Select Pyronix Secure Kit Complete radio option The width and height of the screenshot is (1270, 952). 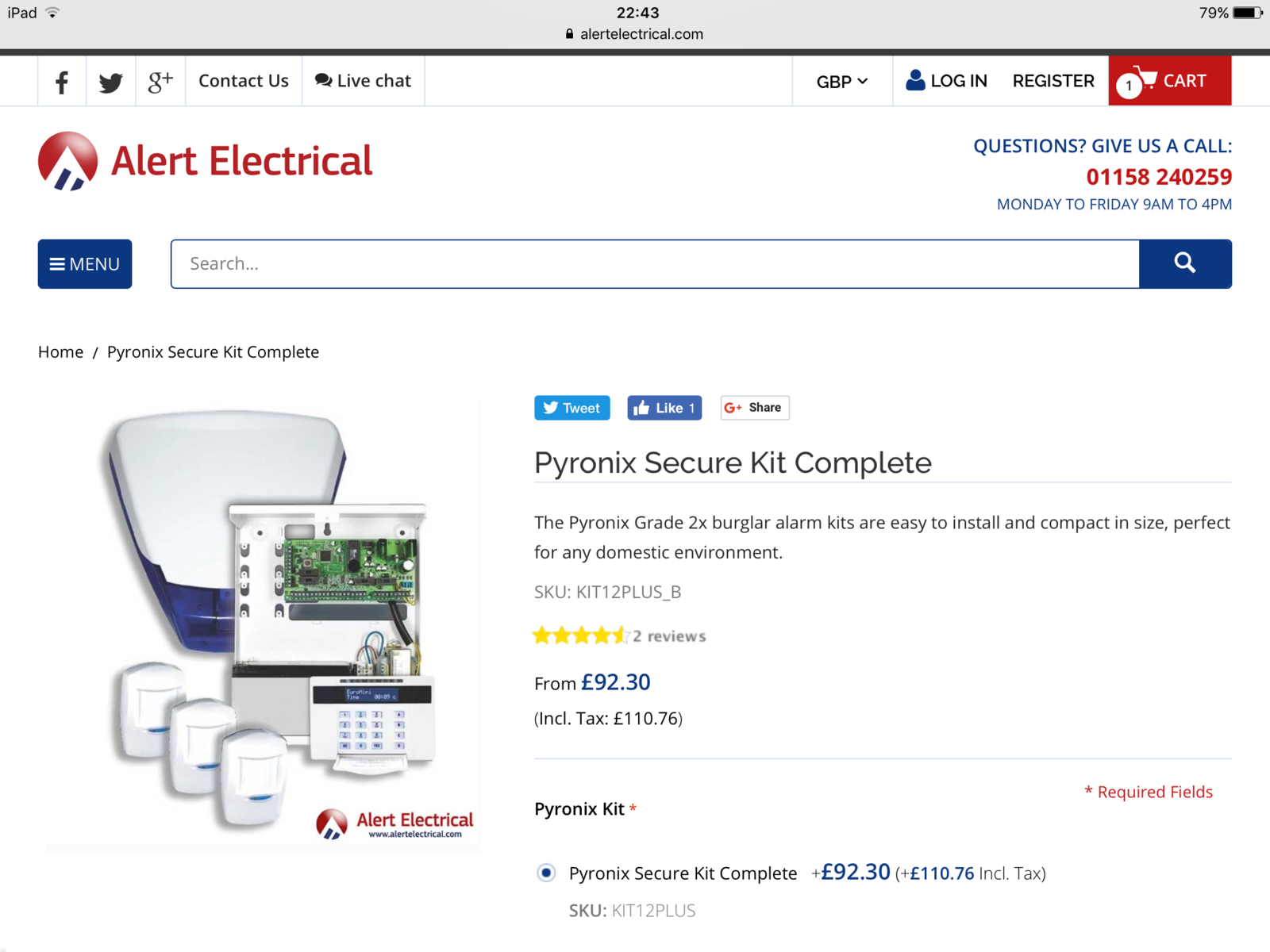(546, 873)
